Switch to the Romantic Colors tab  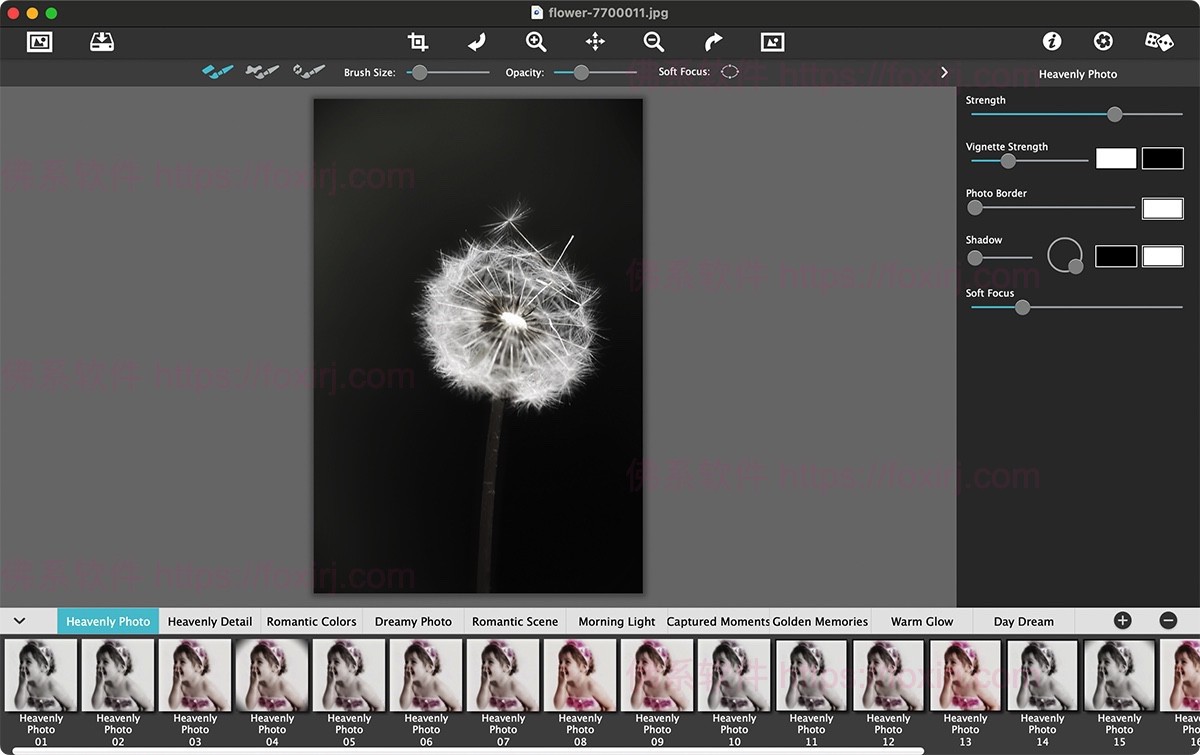[x=311, y=621]
